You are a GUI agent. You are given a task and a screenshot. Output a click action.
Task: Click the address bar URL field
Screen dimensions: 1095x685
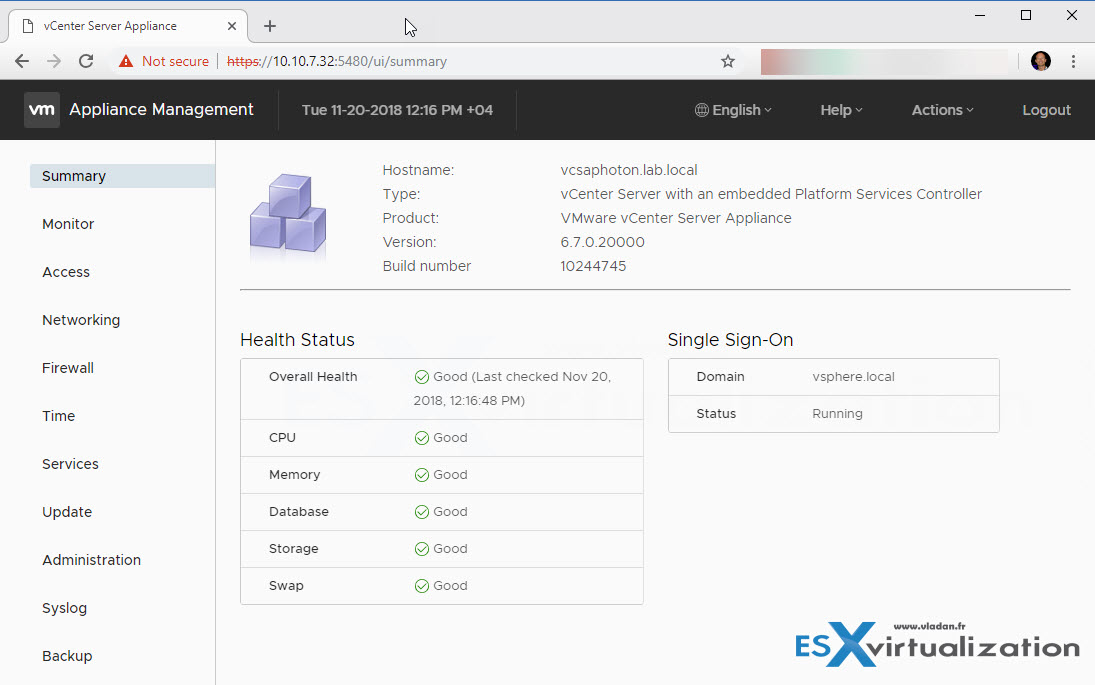tap(450, 61)
